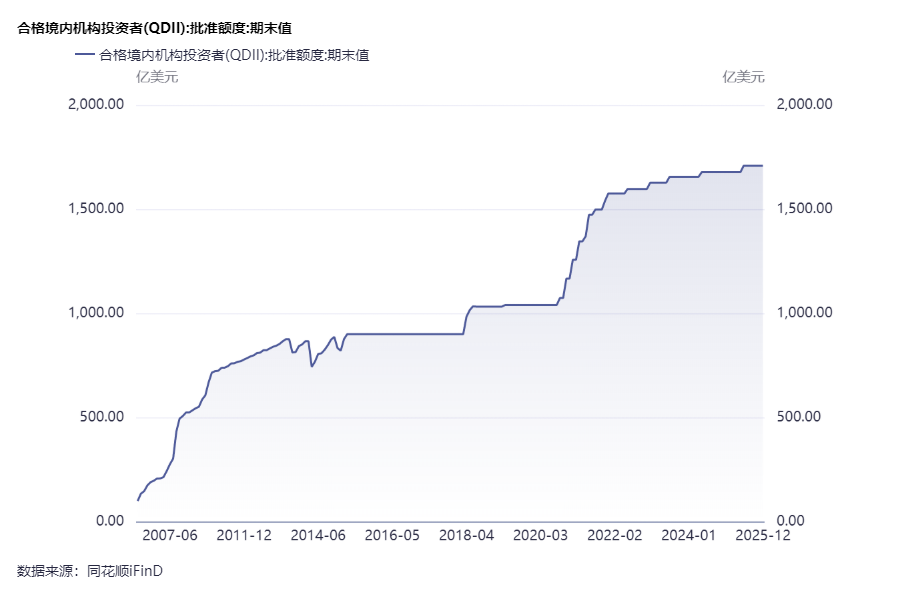Image resolution: width=900 pixels, height=598 pixels.
Task: Click the 同花顺iFinD data source text
Action: tap(124, 571)
